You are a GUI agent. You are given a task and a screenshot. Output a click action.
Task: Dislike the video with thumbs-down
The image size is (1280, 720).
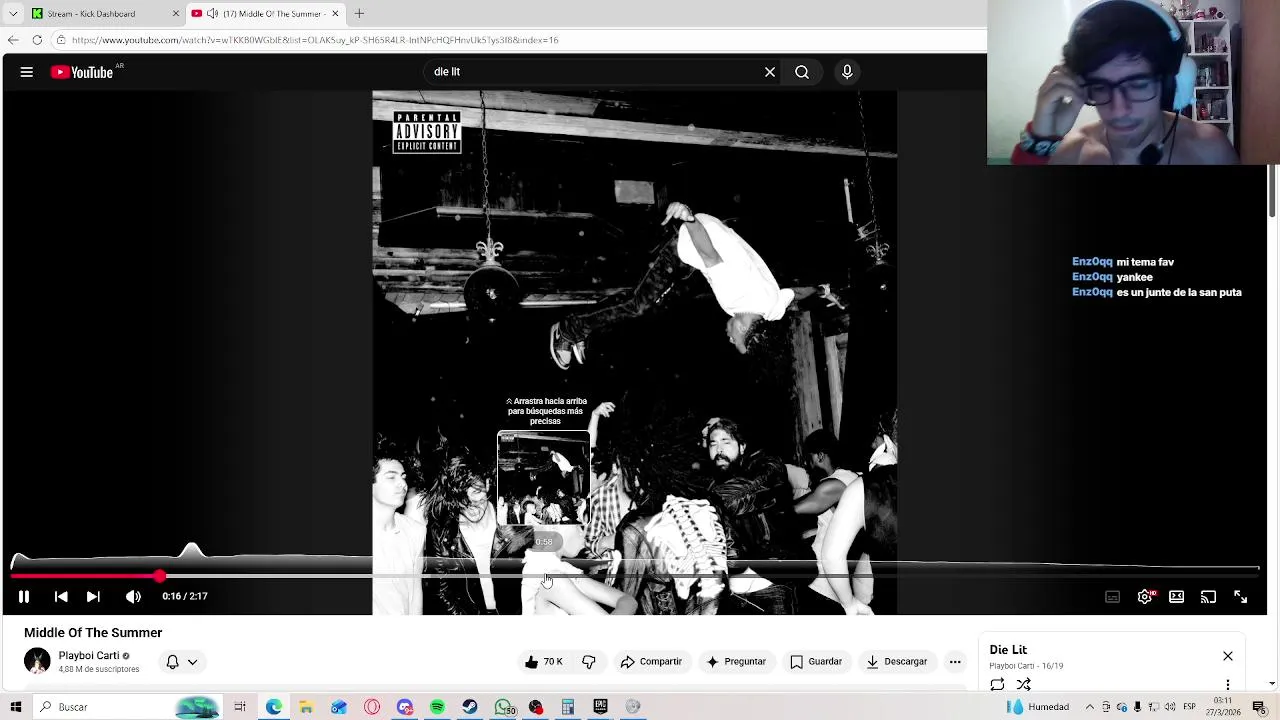(589, 662)
